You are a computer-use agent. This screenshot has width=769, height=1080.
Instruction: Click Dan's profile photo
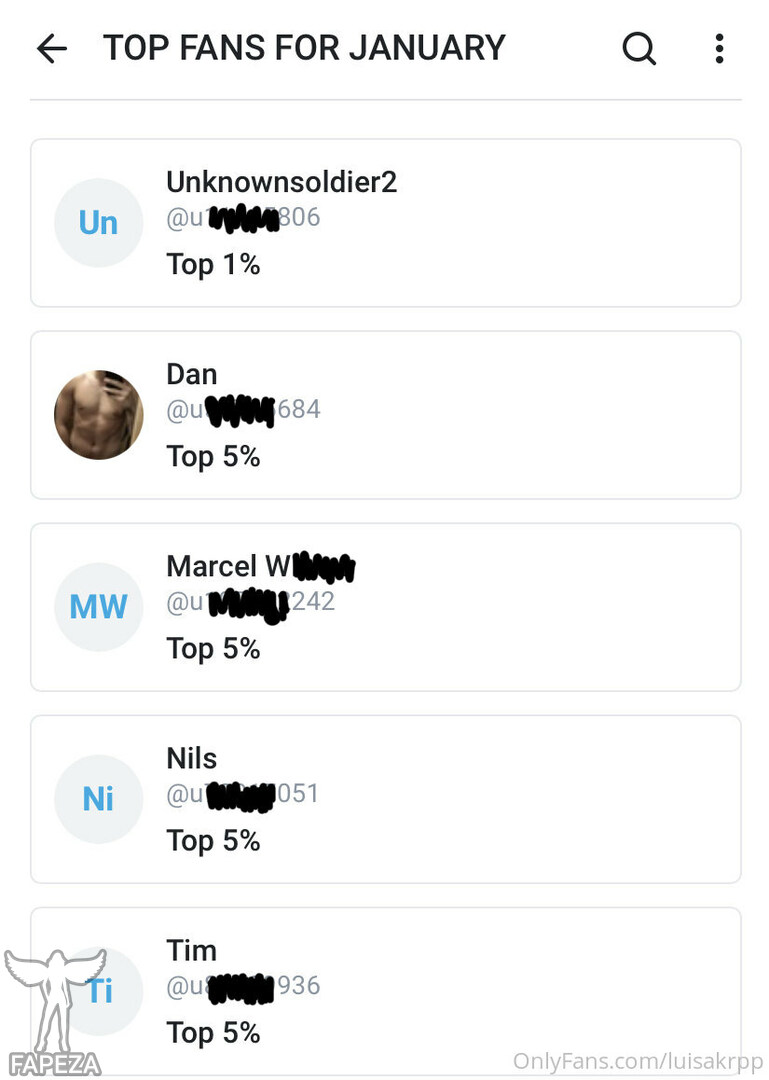tap(98, 415)
